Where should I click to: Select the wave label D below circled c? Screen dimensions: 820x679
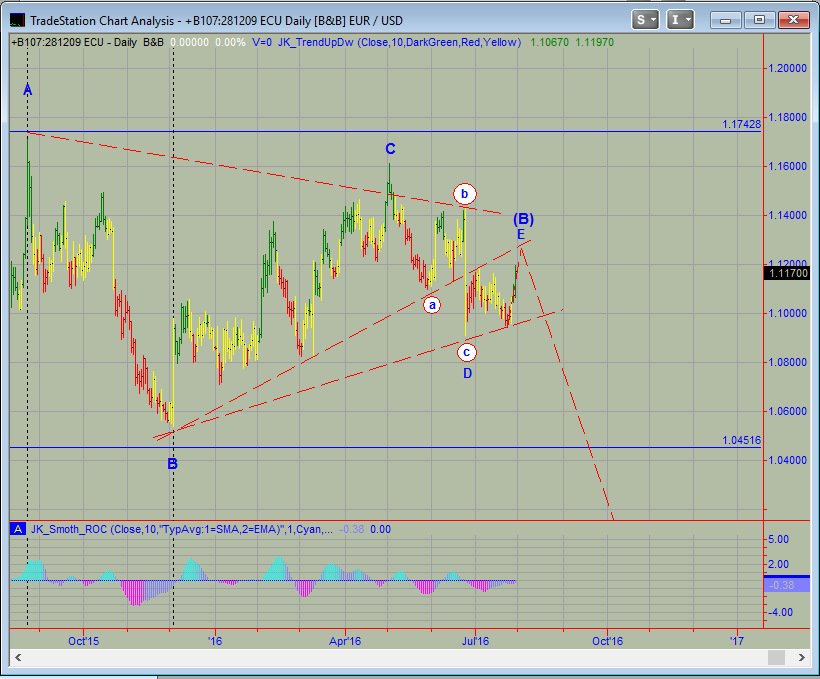[468, 374]
